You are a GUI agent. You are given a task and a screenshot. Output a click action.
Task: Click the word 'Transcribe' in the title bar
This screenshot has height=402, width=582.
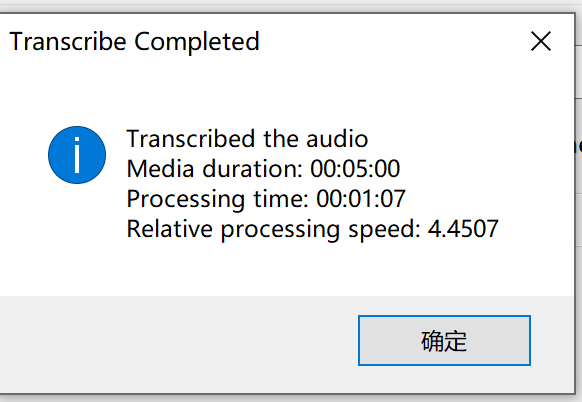(68, 41)
